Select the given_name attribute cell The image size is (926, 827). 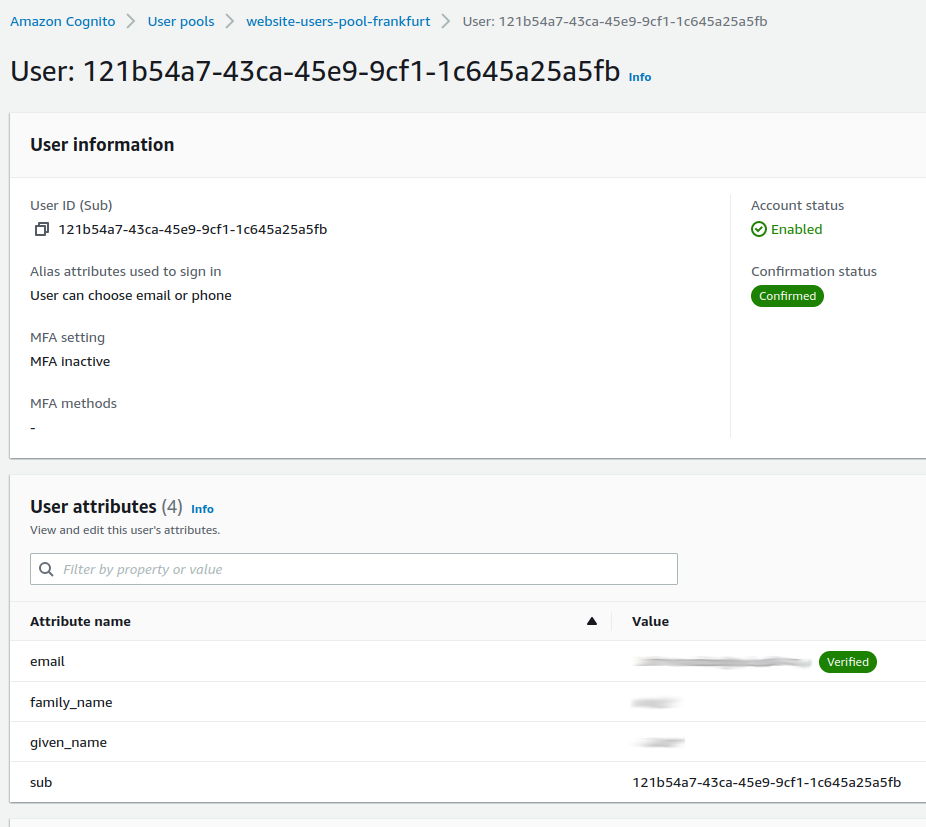tap(69, 743)
